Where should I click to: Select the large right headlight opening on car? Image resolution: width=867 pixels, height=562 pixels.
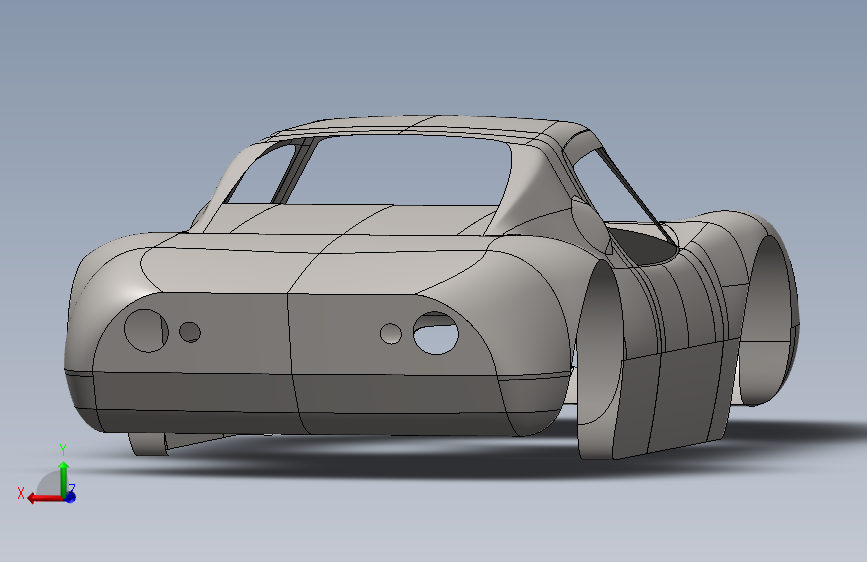(436, 334)
